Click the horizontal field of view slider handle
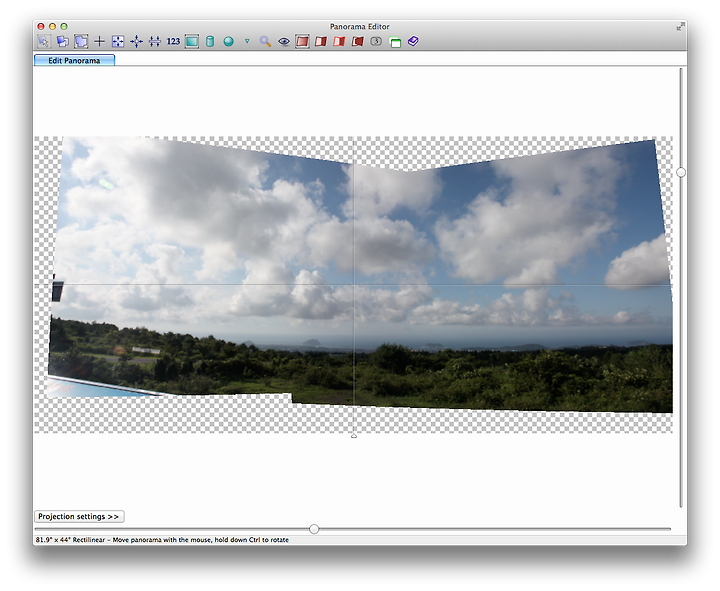The height and width of the screenshot is (591, 720). coord(314,529)
